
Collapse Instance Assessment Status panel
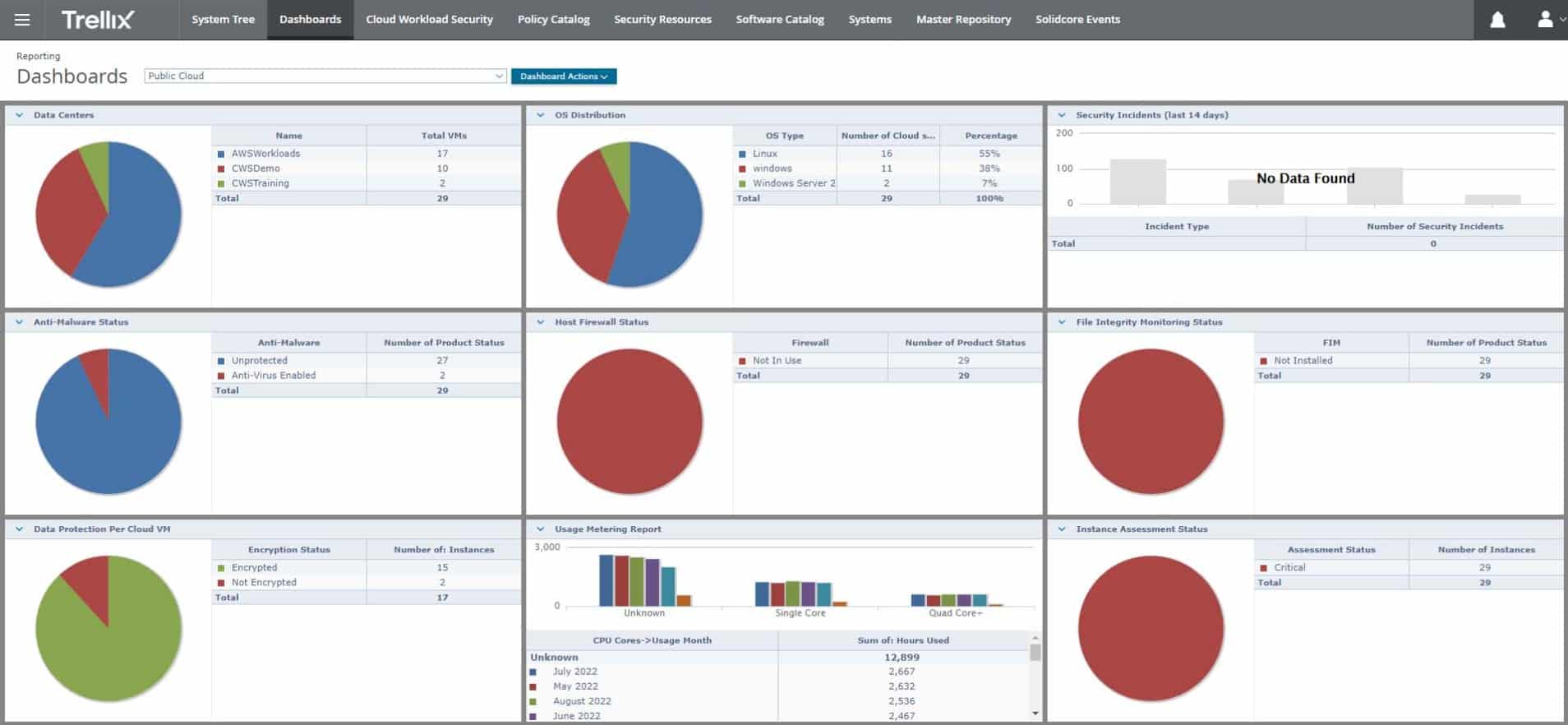(1062, 529)
